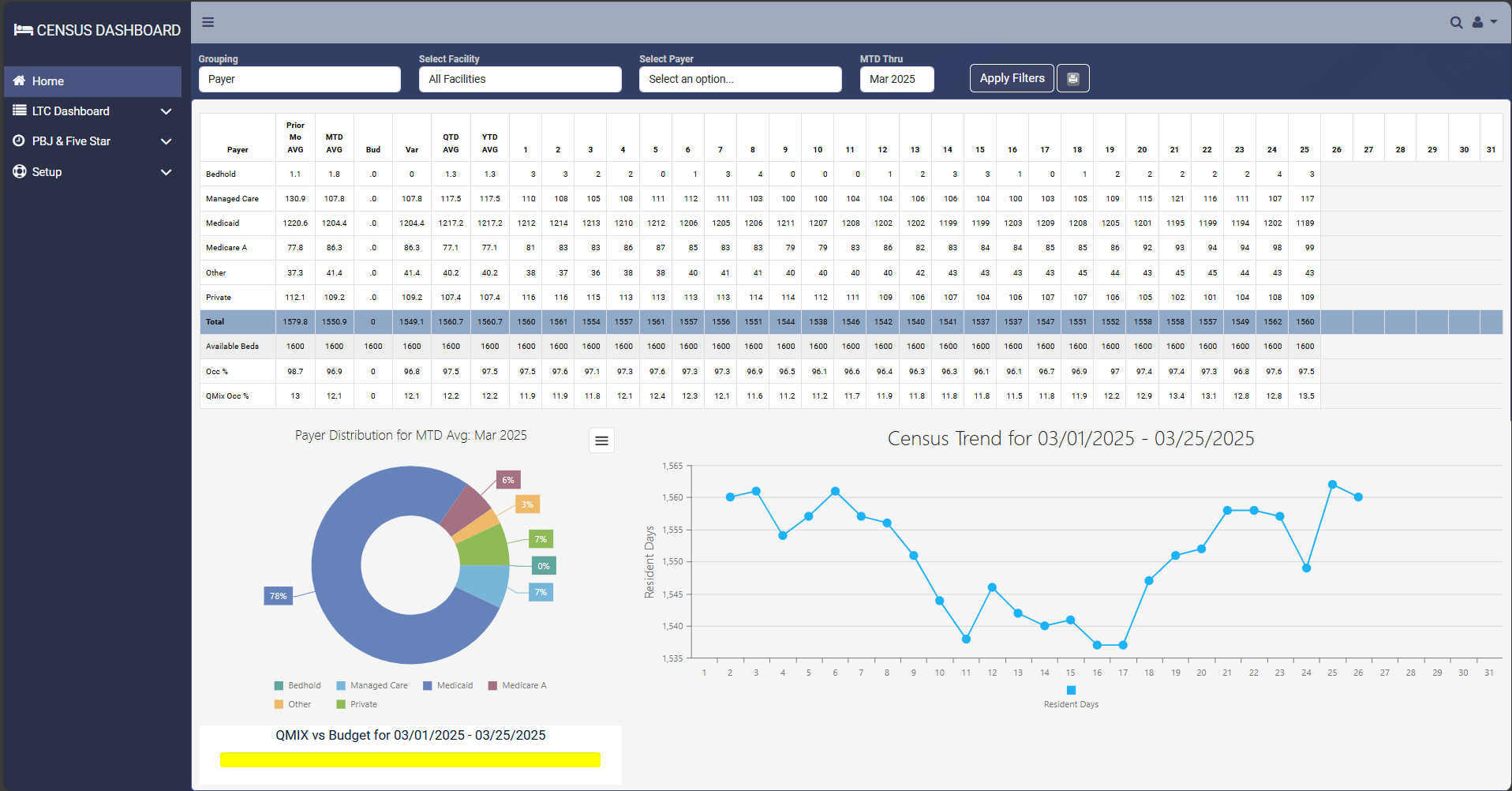Expand the LTC Dashboard submenu chevron
The image size is (1512, 791).
pyautogui.click(x=166, y=111)
